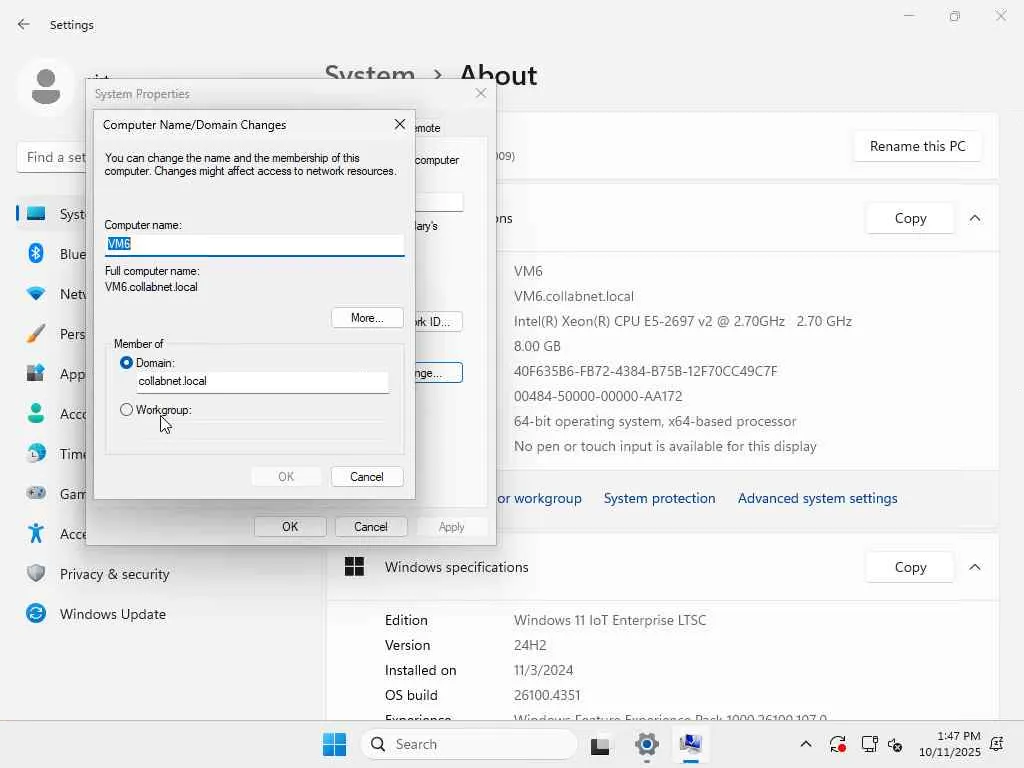The image size is (1024, 768).
Task: Click the Windows logo next to Windows specifications
Action: tap(354, 567)
